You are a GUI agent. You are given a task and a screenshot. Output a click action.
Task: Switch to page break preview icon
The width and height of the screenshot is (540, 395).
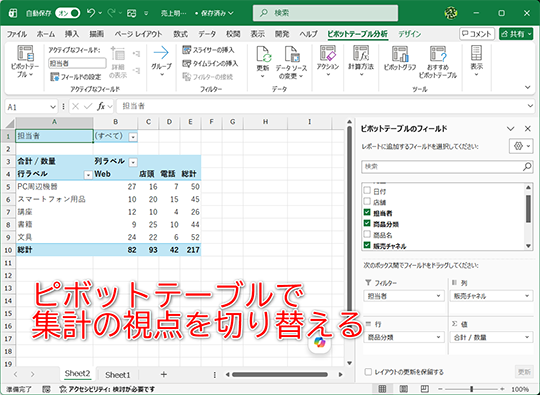[425, 389]
